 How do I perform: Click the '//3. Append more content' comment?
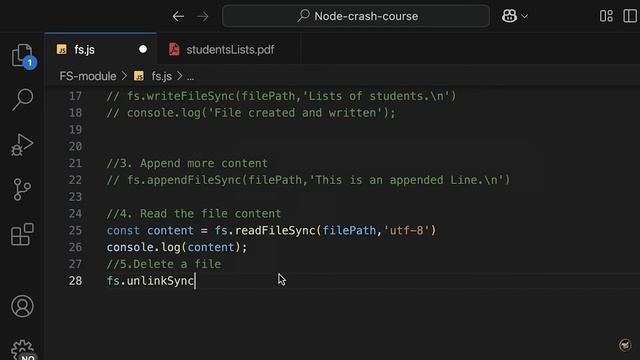click(187, 163)
